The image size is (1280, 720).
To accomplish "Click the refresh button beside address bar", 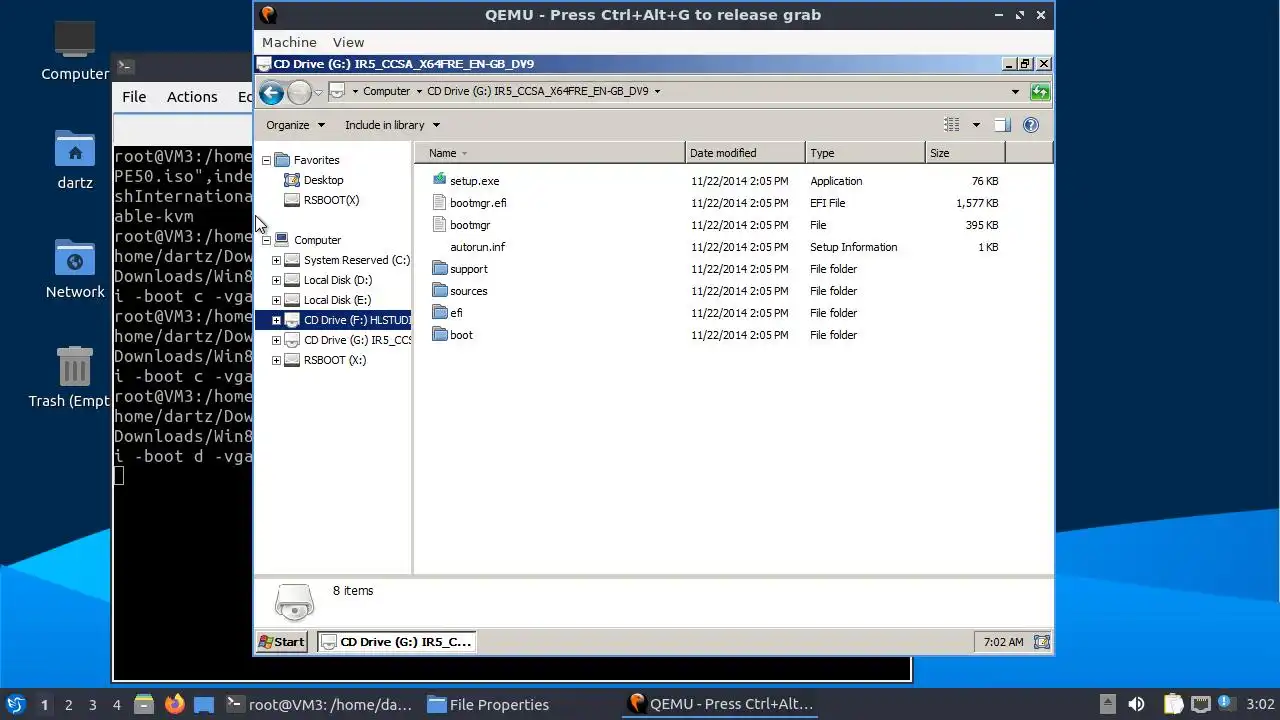I will click(x=1040, y=92).
